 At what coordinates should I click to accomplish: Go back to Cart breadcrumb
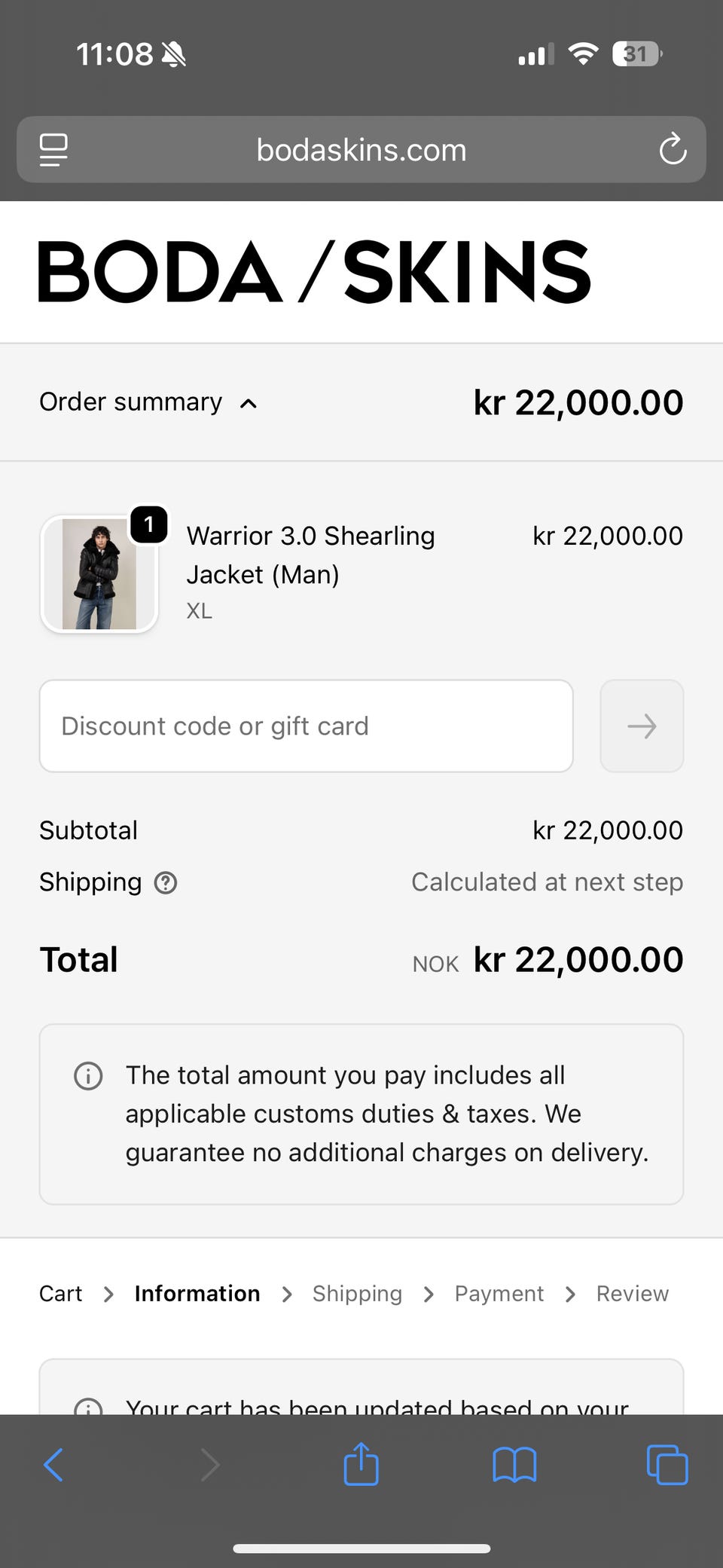click(x=60, y=1294)
